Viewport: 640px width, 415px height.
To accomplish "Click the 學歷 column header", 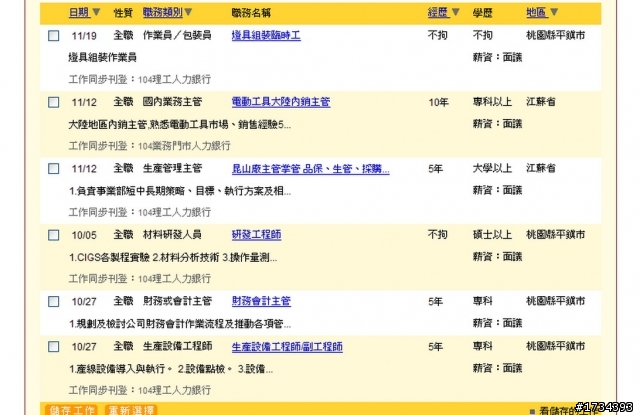I will point(482,13).
